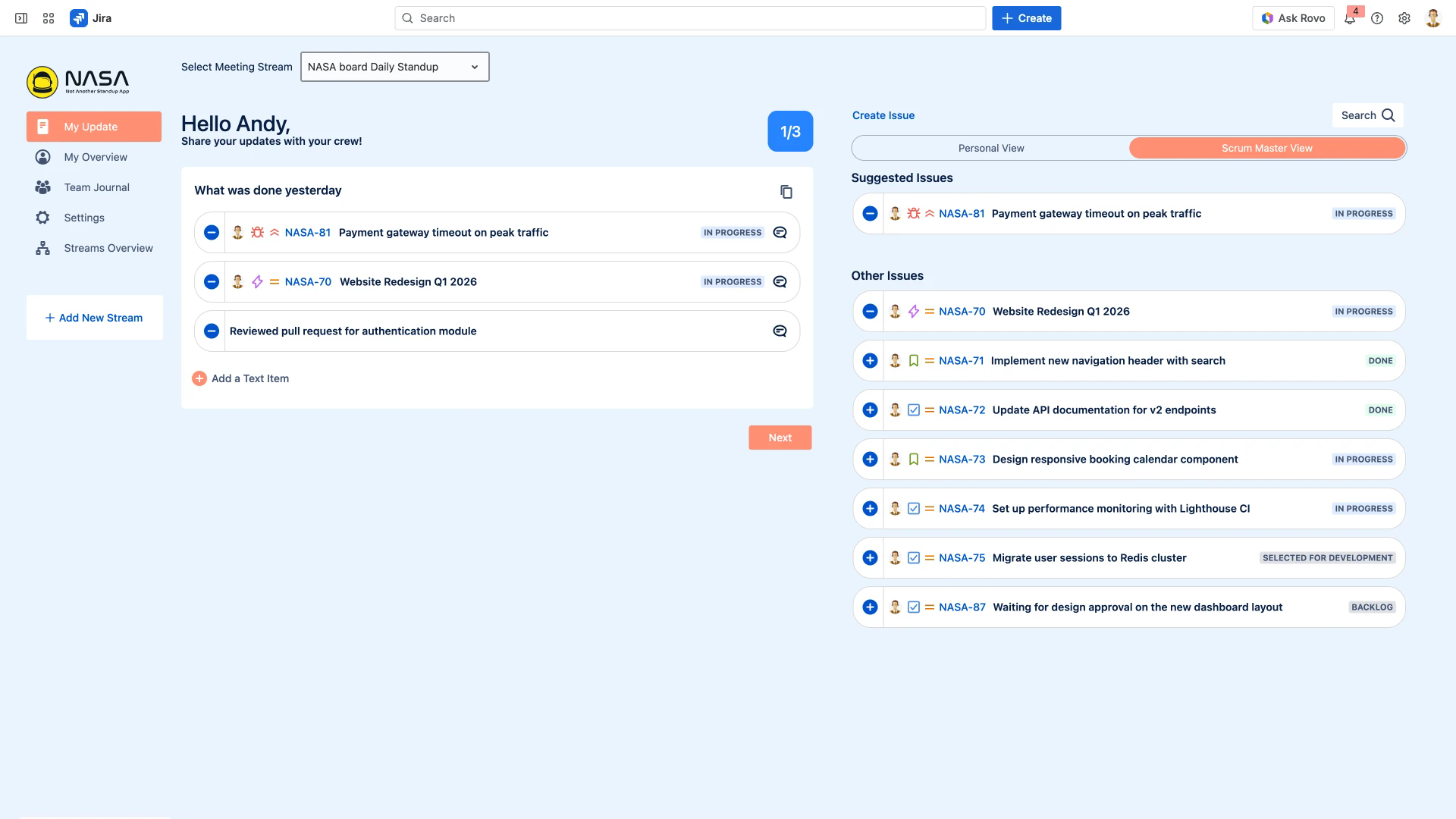Viewport: 1456px width, 819px height.
Task: Click the Jira logo in the top bar
Action: (80, 17)
